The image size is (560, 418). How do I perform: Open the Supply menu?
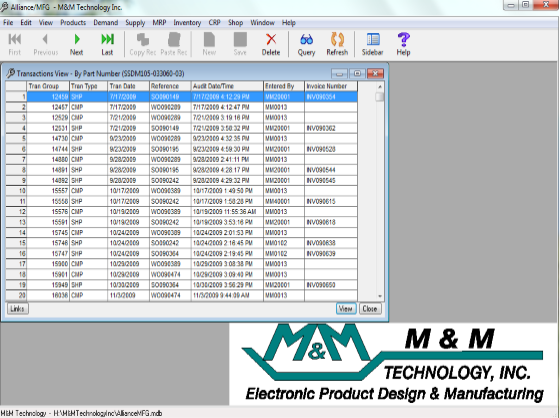(x=135, y=23)
